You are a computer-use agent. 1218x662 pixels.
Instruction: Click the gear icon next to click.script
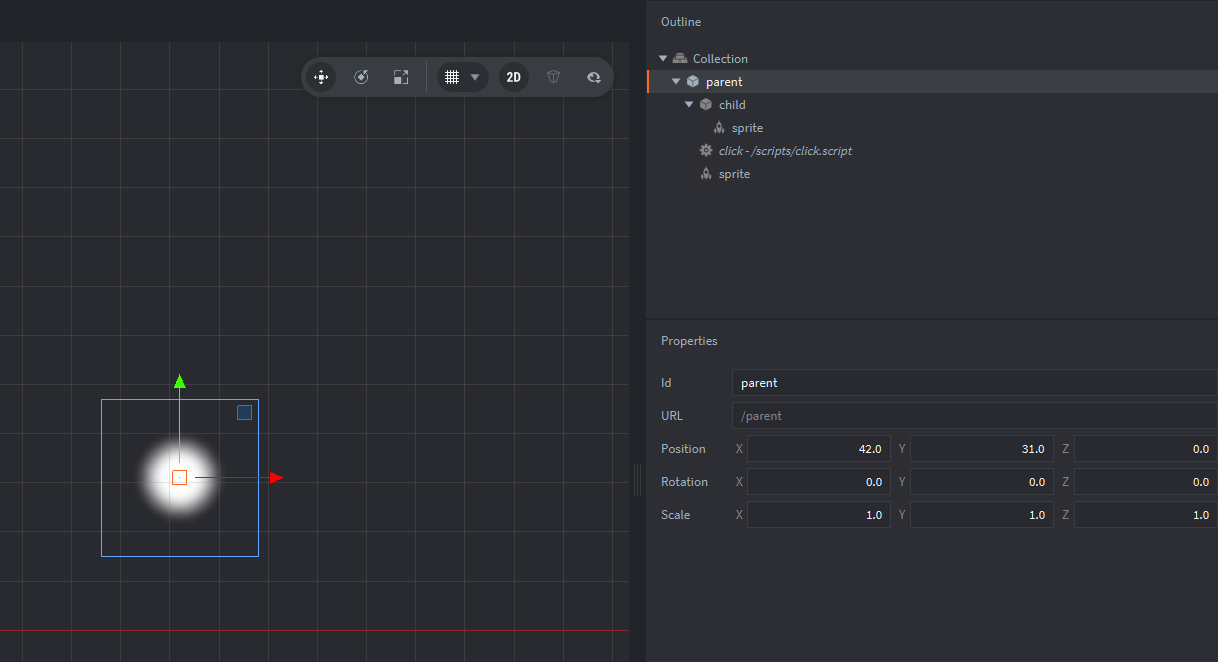tap(706, 151)
